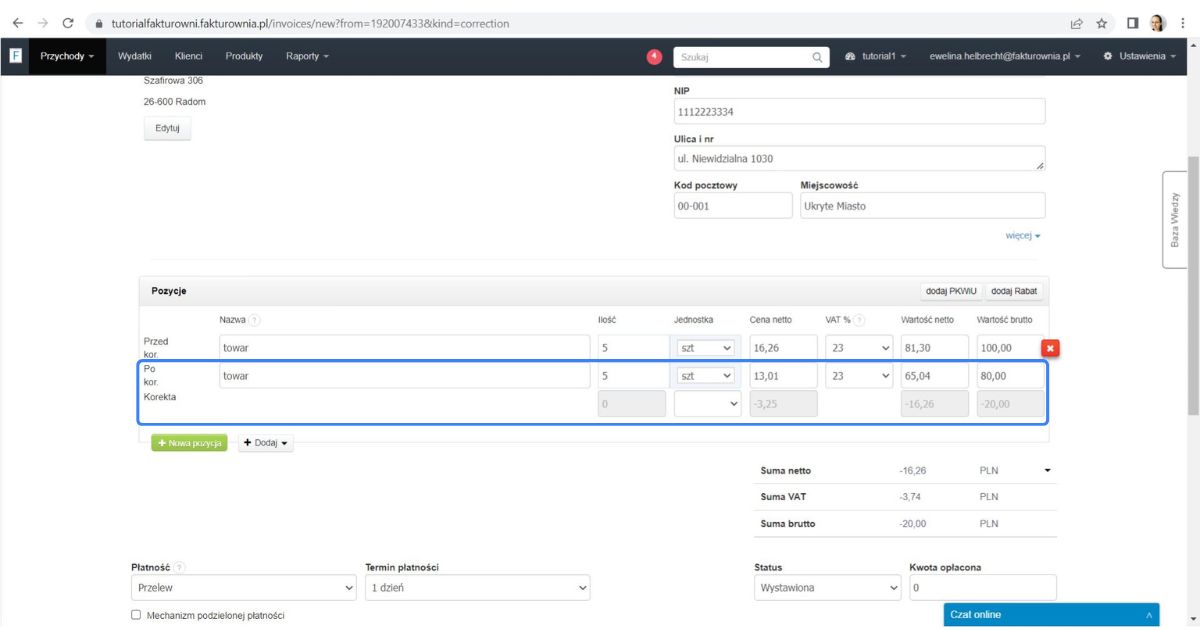Open the tutorial1 account dropdown
The height and width of the screenshot is (630, 1200).
(877, 56)
